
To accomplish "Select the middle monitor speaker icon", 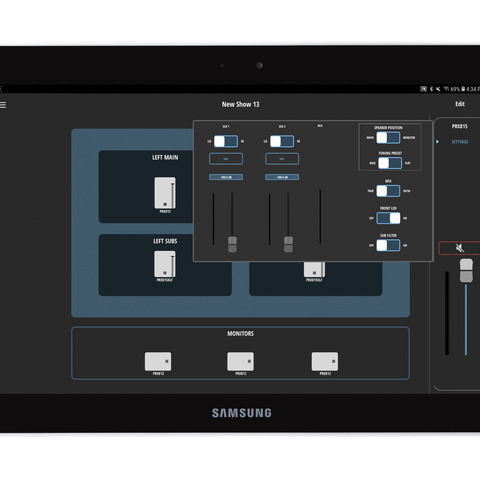I will 240,362.
